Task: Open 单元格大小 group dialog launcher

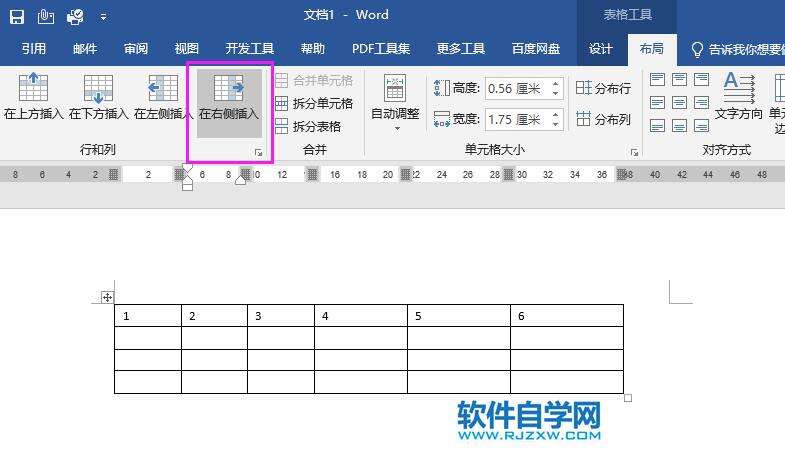Action: (x=634, y=153)
